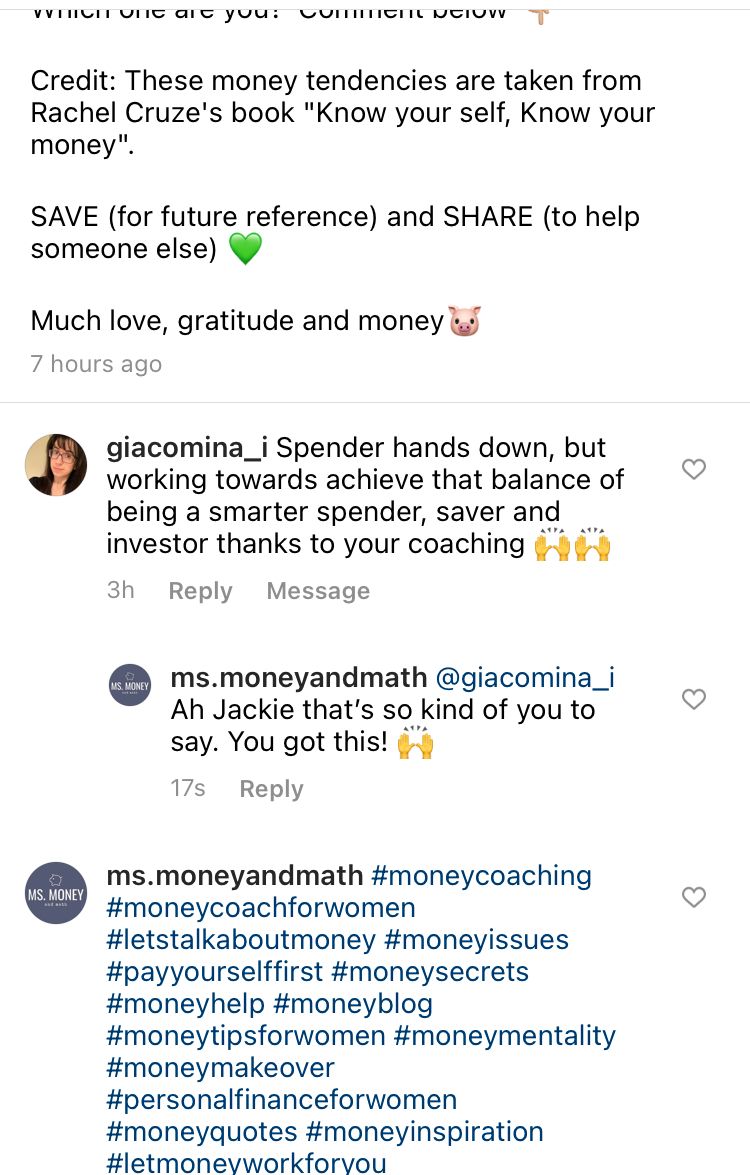Open the #moneytipsforwomen hashtag
Image resolution: width=750 pixels, height=1175 pixels.
pos(246,1036)
